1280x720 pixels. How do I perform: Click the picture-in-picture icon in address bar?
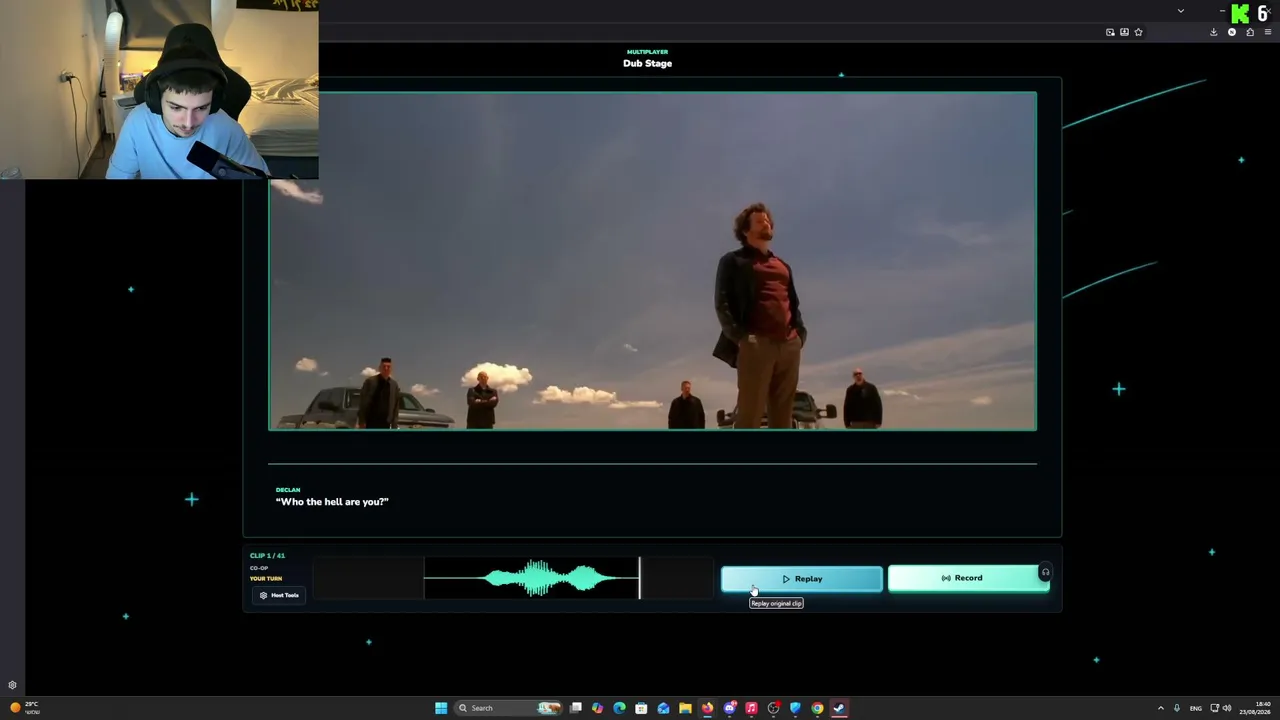click(x=1110, y=32)
